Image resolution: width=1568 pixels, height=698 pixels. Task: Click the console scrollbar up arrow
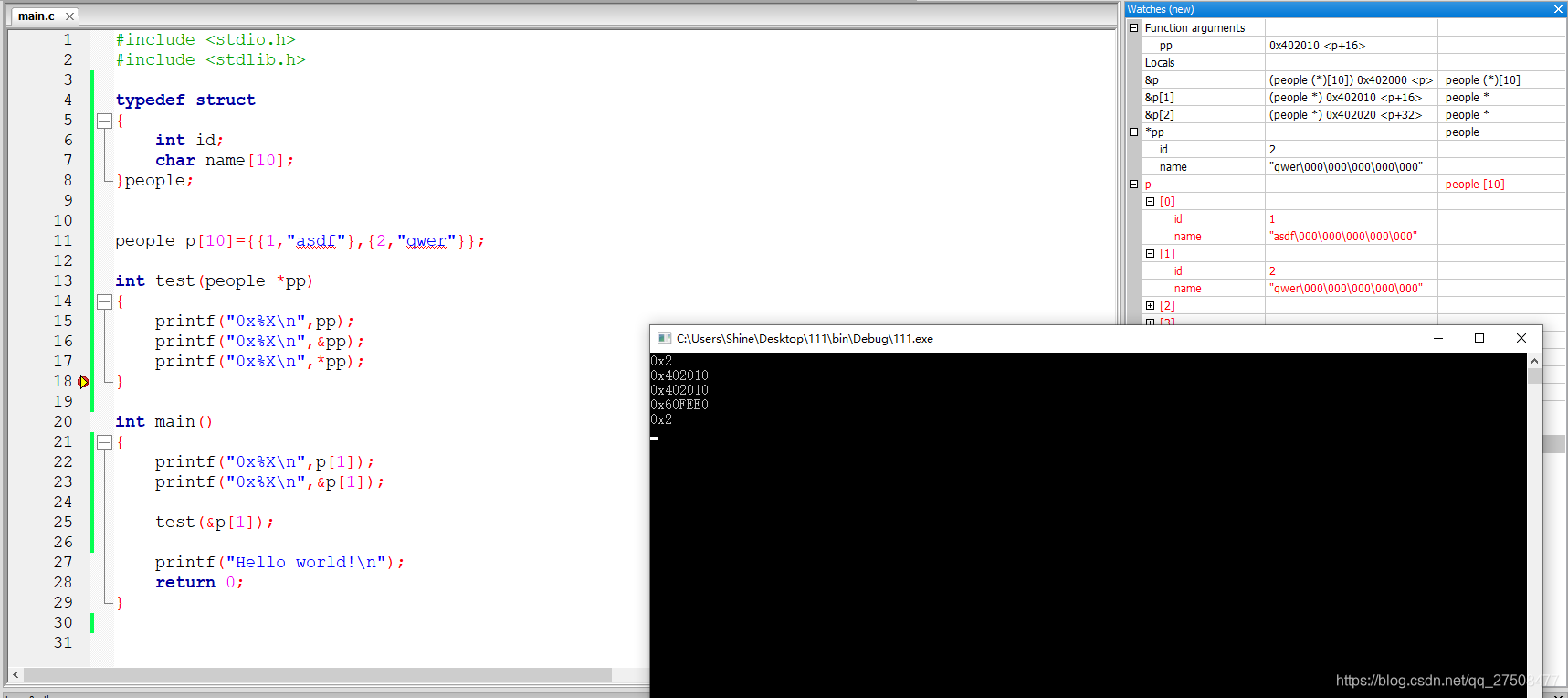click(1534, 361)
